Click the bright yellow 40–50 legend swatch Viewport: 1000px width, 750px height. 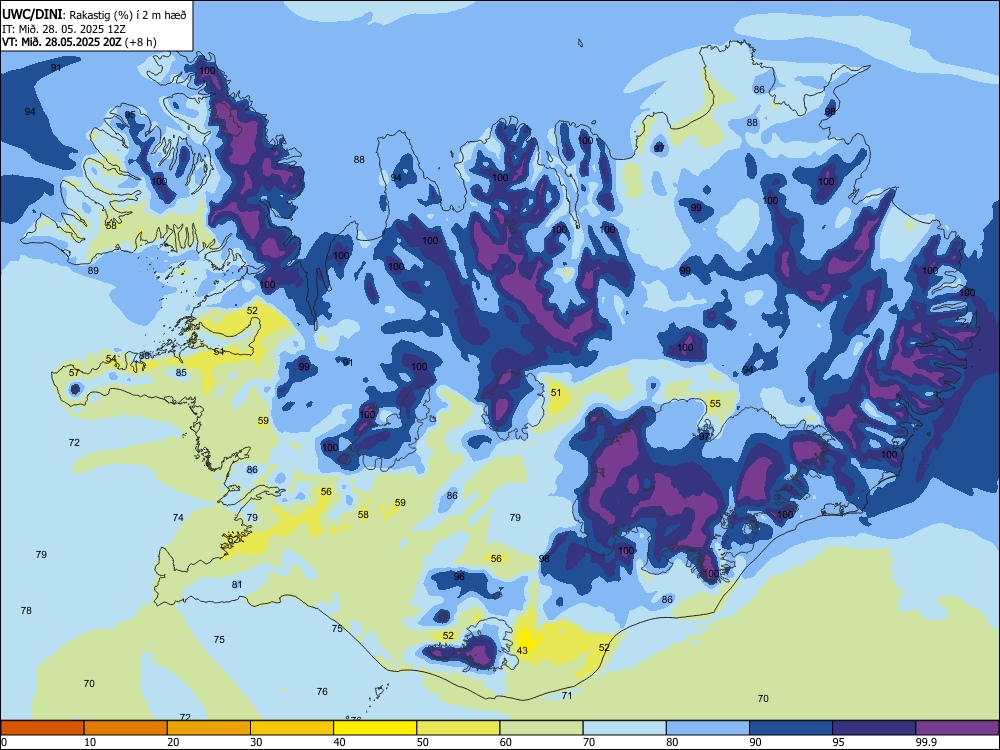tap(375, 728)
